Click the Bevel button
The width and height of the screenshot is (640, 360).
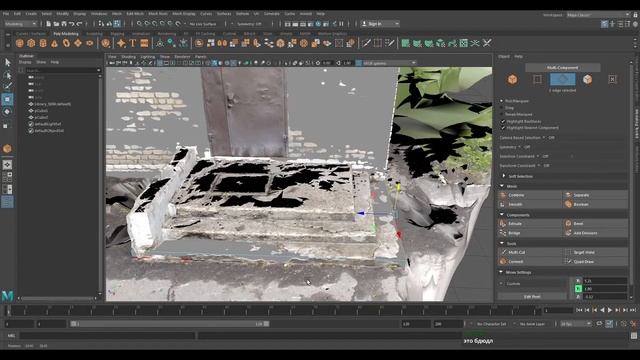coord(596,224)
